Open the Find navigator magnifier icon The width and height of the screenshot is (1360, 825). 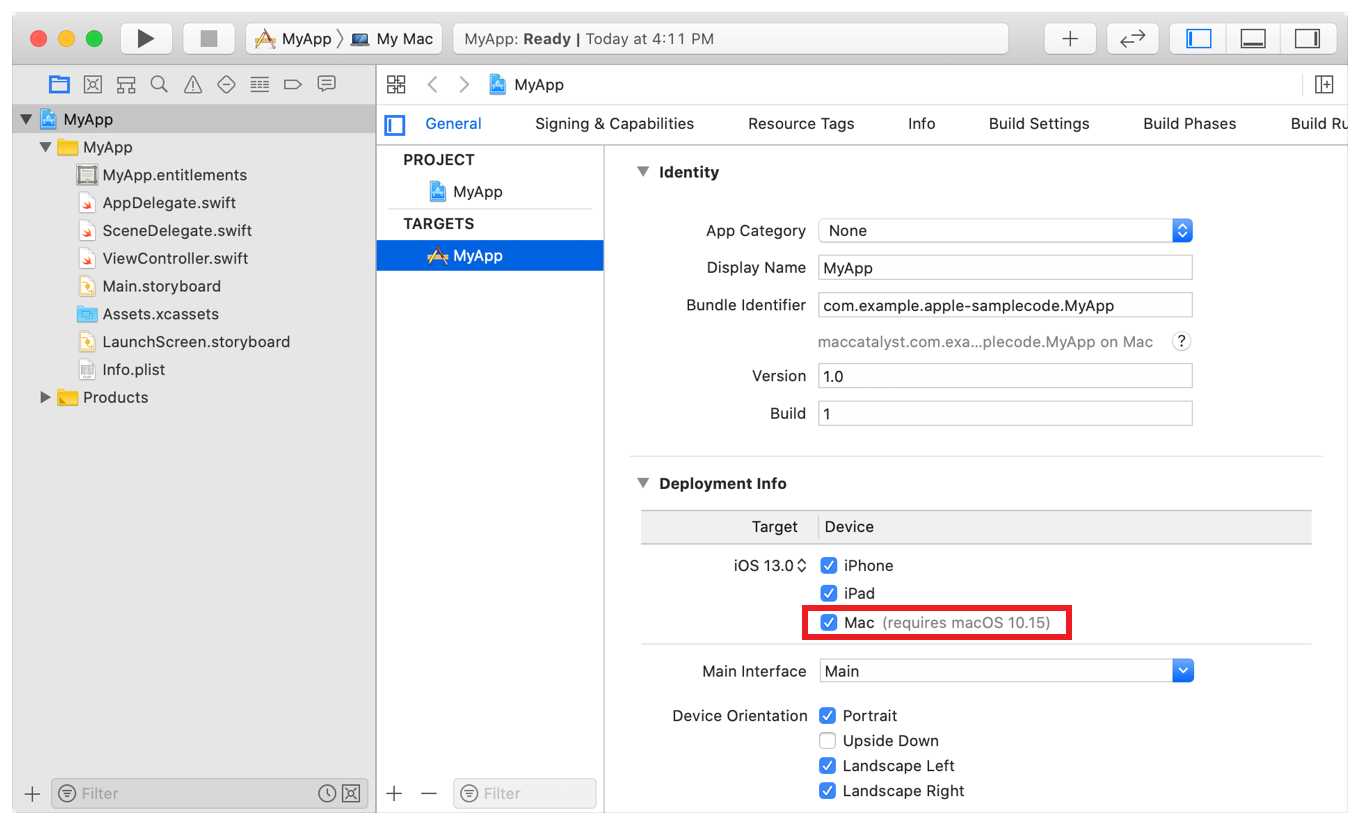click(x=159, y=85)
